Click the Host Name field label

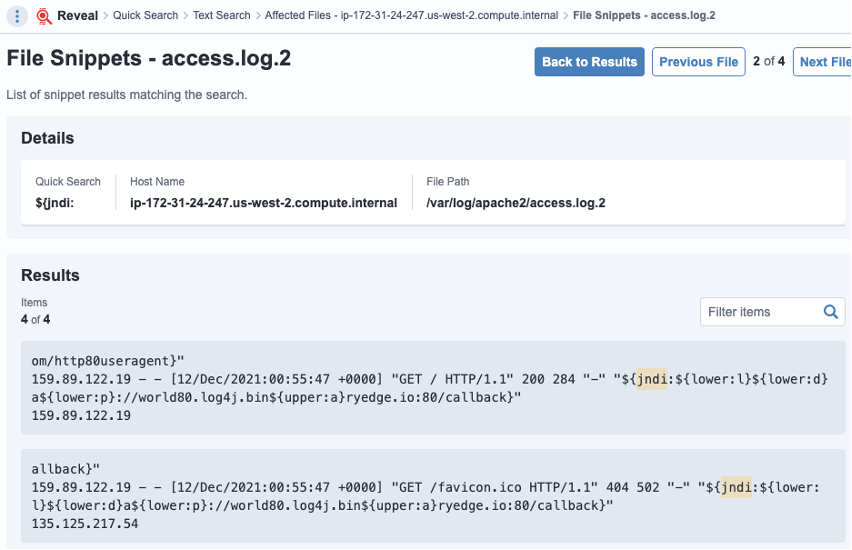click(157, 182)
